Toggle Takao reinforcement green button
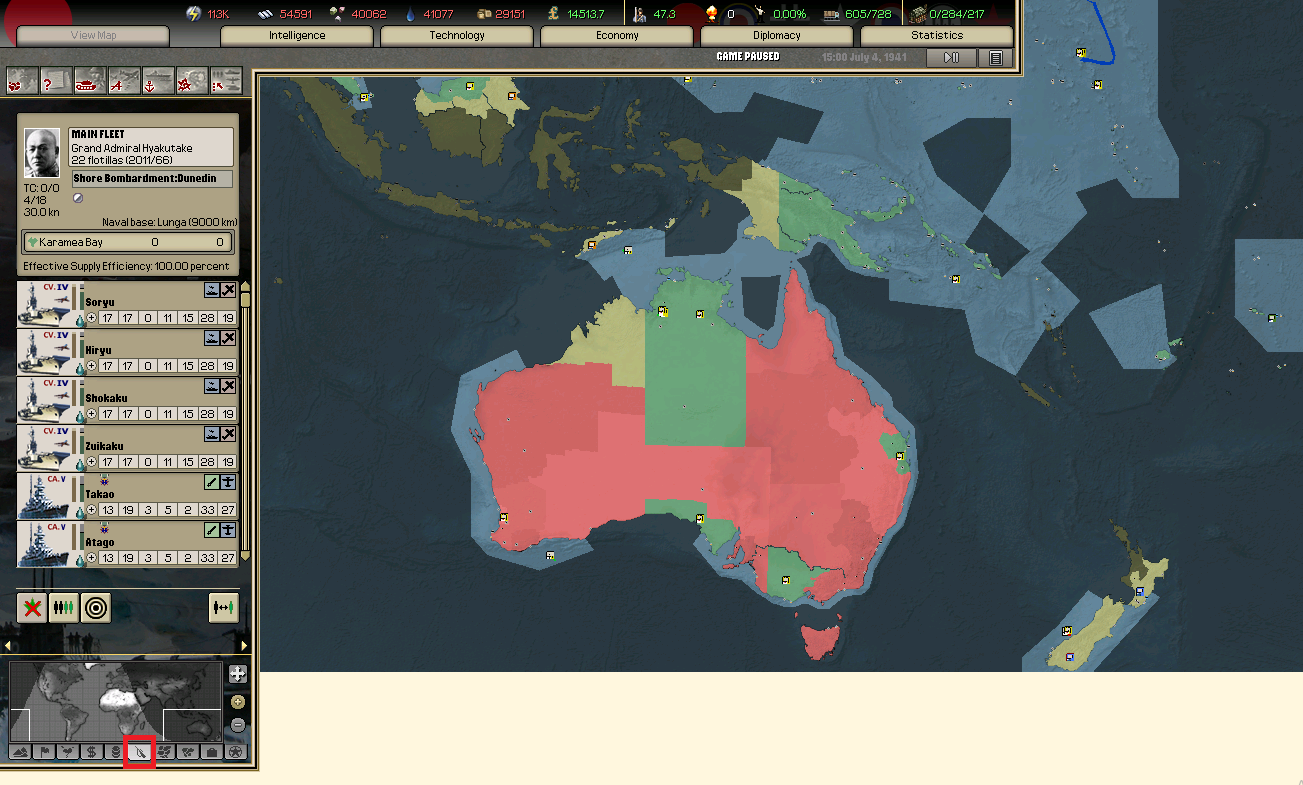This screenshot has width=1303, height=785. click(x=212, y=482)
